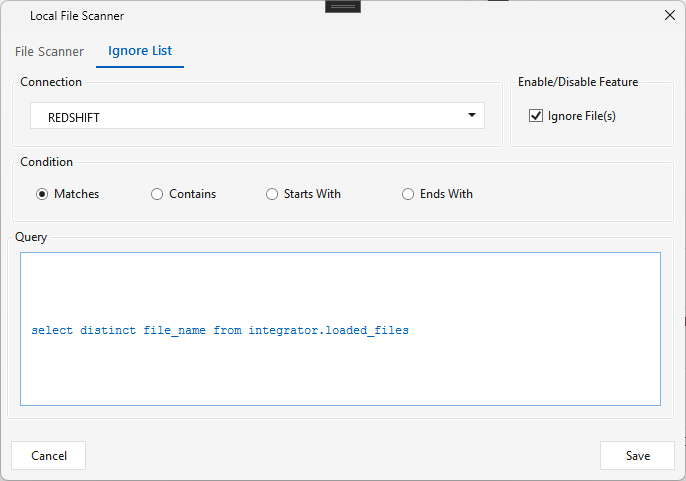
Task: Close the Local File Scanner dialog
Action: pyautogui.click(x=669, y=15)
